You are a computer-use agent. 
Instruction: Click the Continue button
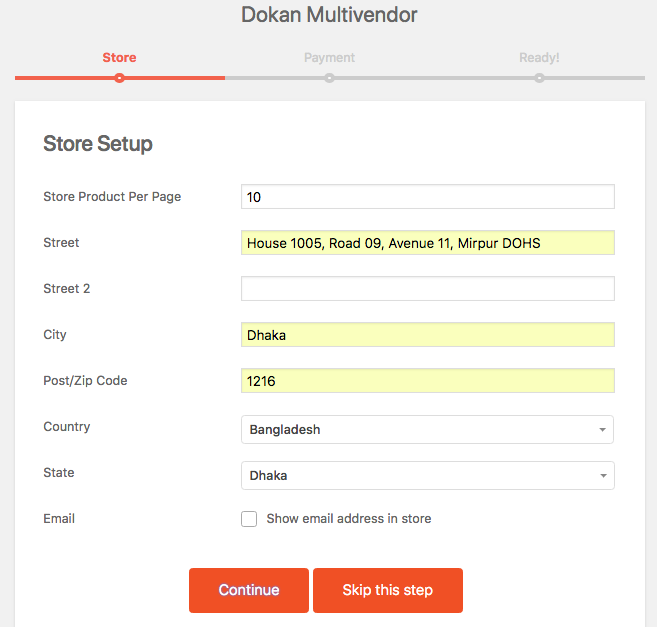[x=249, y=590]
